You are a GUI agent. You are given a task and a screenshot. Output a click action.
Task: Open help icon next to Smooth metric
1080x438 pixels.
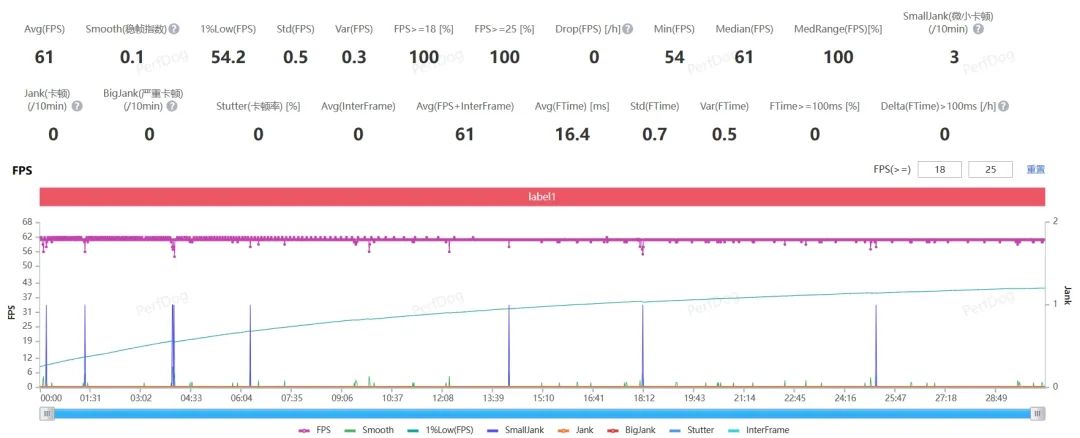[x=174, y=29]
